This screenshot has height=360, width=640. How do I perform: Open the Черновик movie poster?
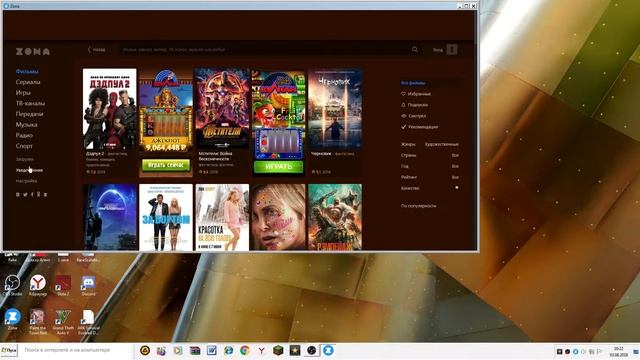[x=335, y=109]
